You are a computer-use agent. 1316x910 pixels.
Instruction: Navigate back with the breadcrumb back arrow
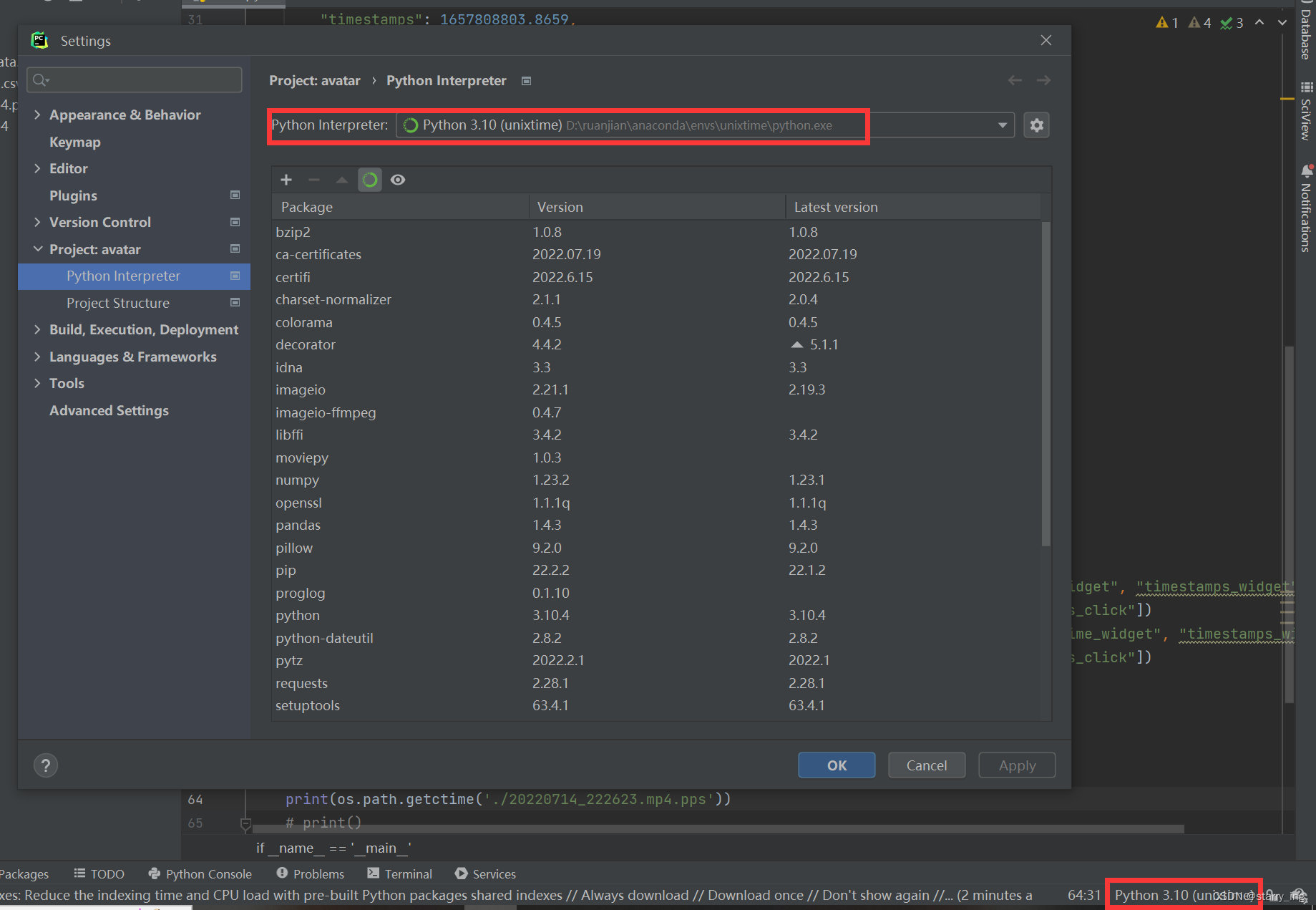point(1014,80)
